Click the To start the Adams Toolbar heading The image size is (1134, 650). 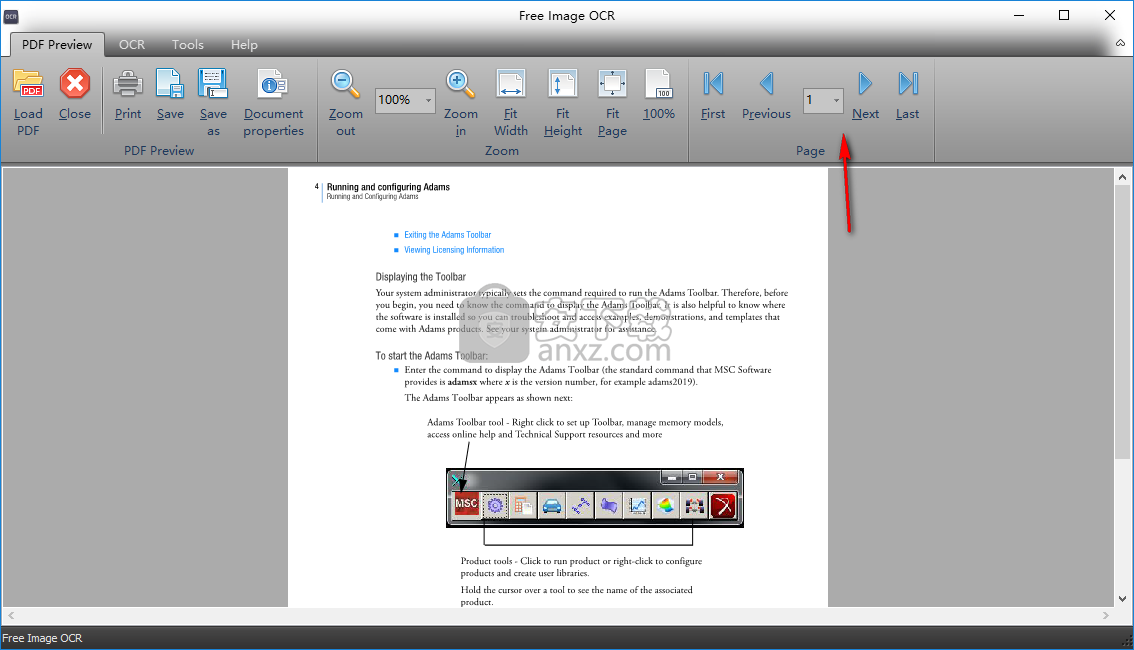pyautogui.click(x=432, y=356)
